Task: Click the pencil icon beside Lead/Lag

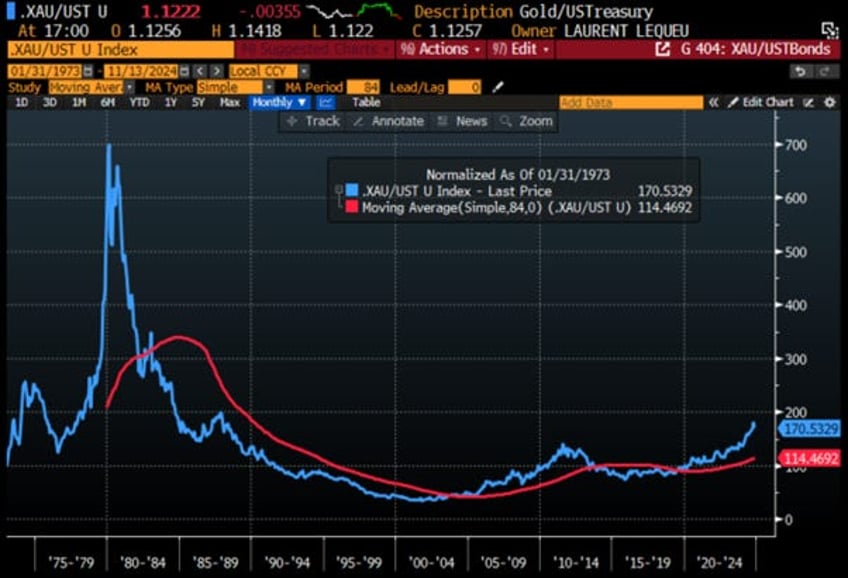Action: [499, 87]
